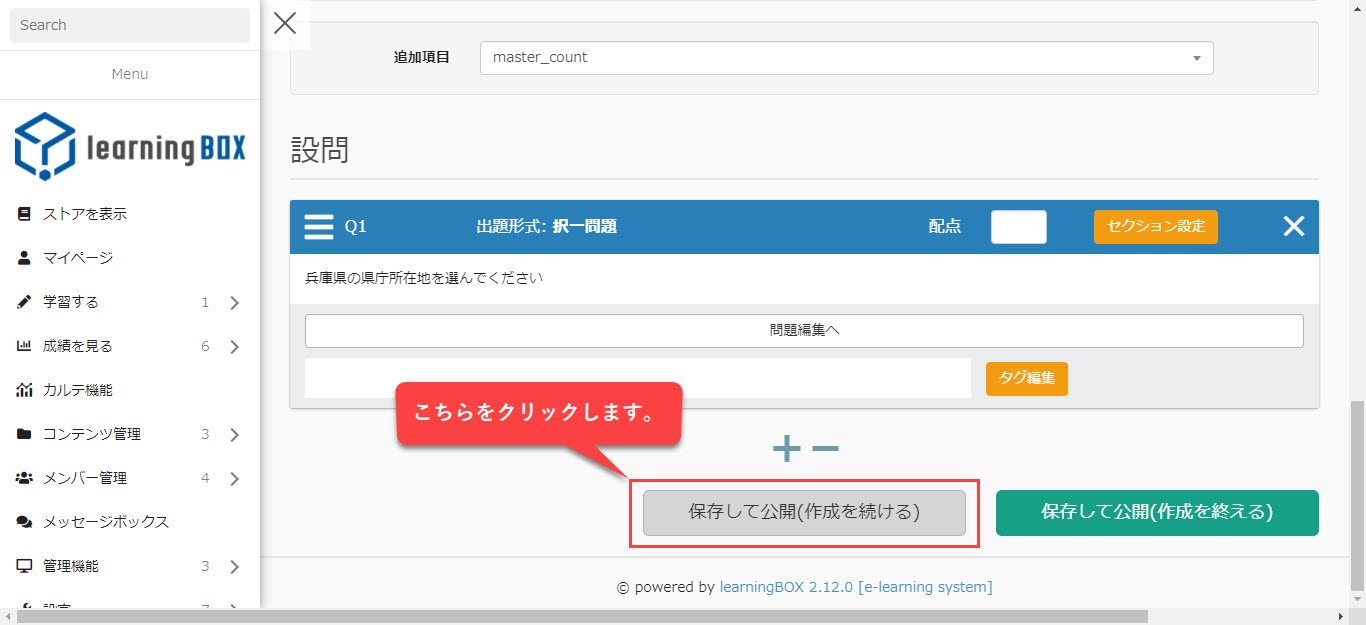The width and height of the screenshot is (1366, 625).
Task: Click the 配点 score input field
Action: (1018, 227)
